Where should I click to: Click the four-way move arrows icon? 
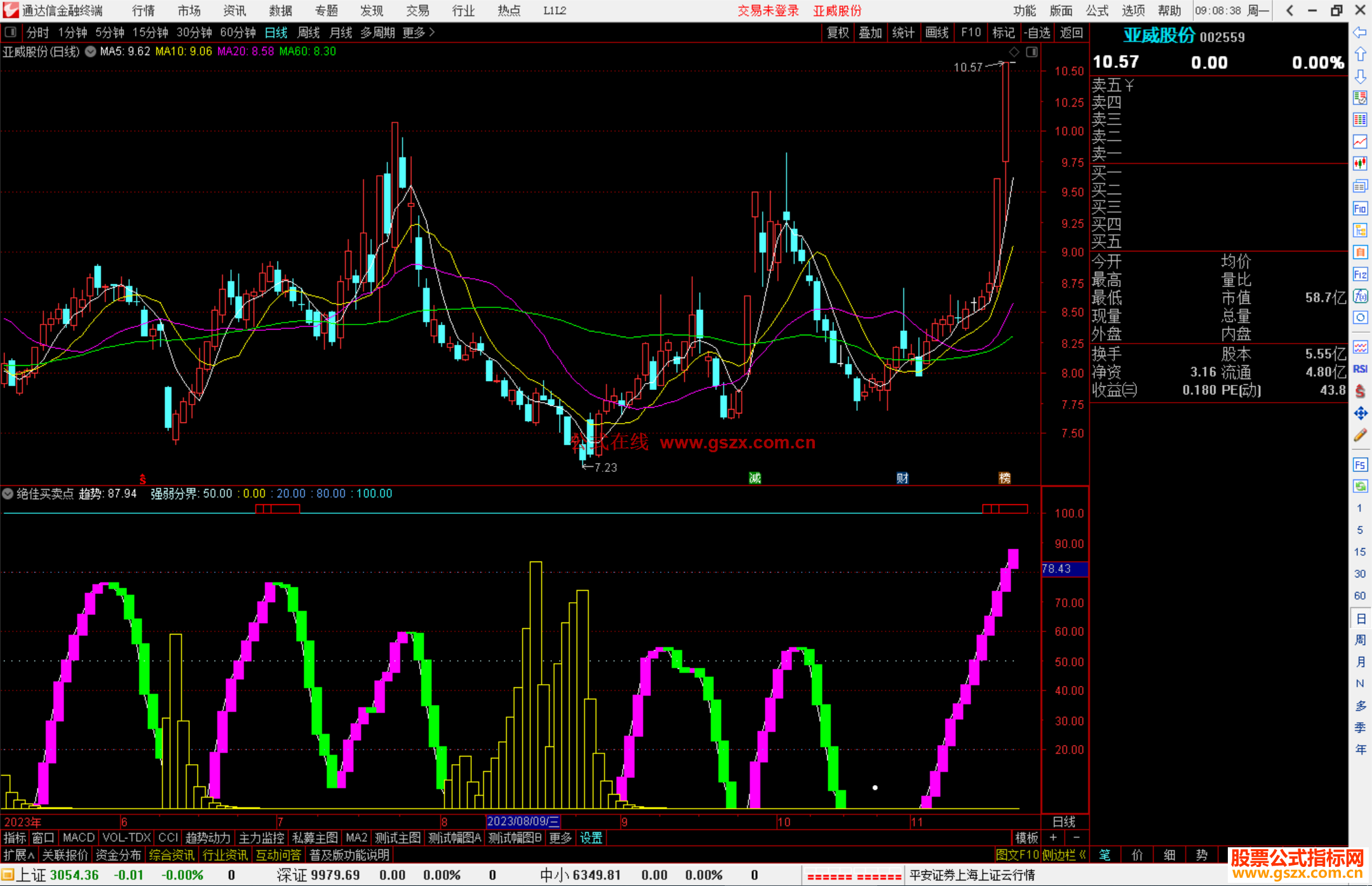[x=1360, y=413]
